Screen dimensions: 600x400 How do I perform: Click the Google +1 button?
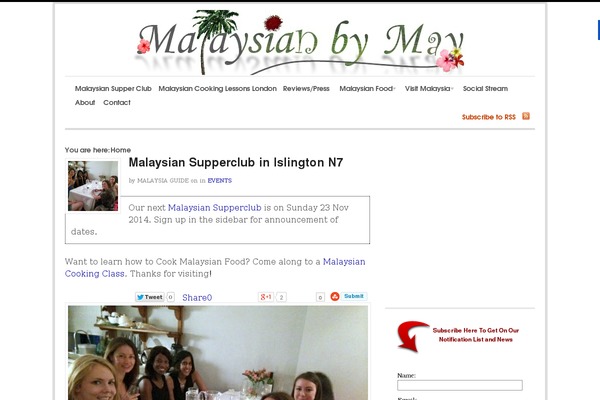pos(266,297)
